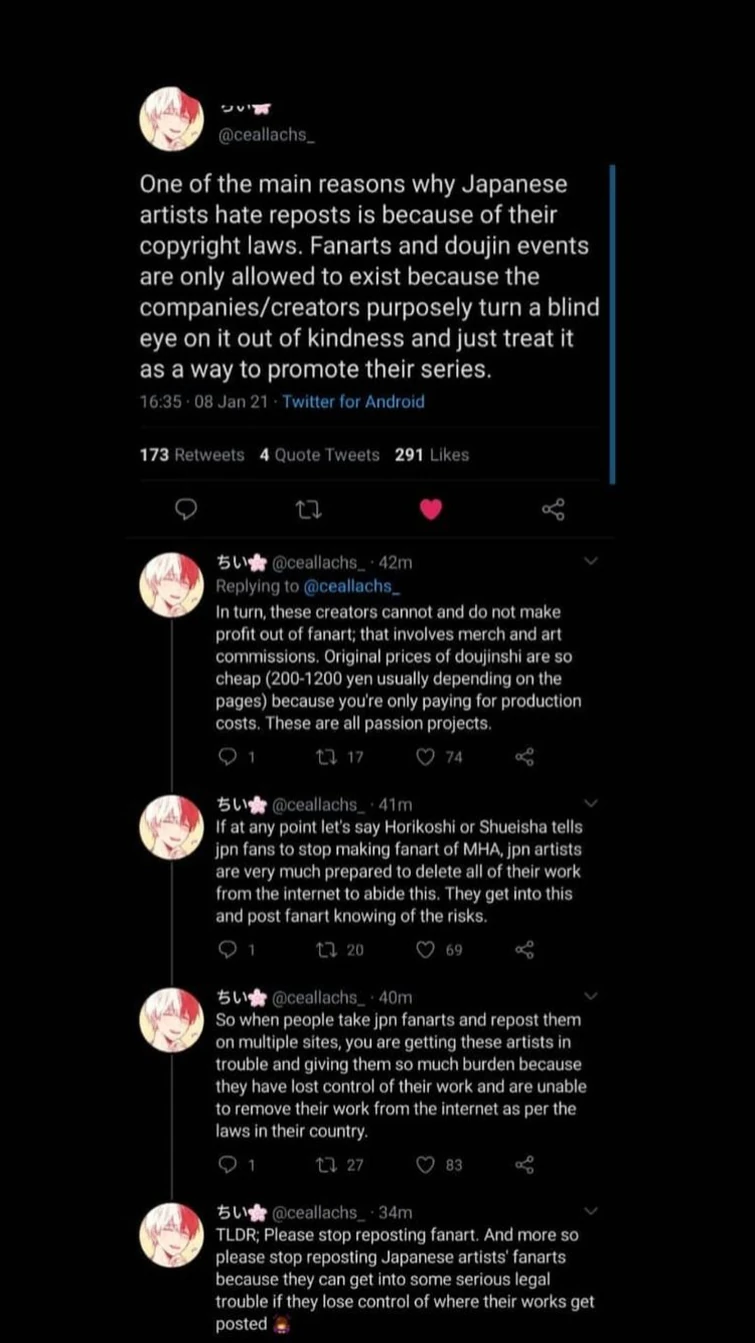Screen dimensions: 755x1343
Task: Share the main tweet
Action: click(x=553, y=510)
